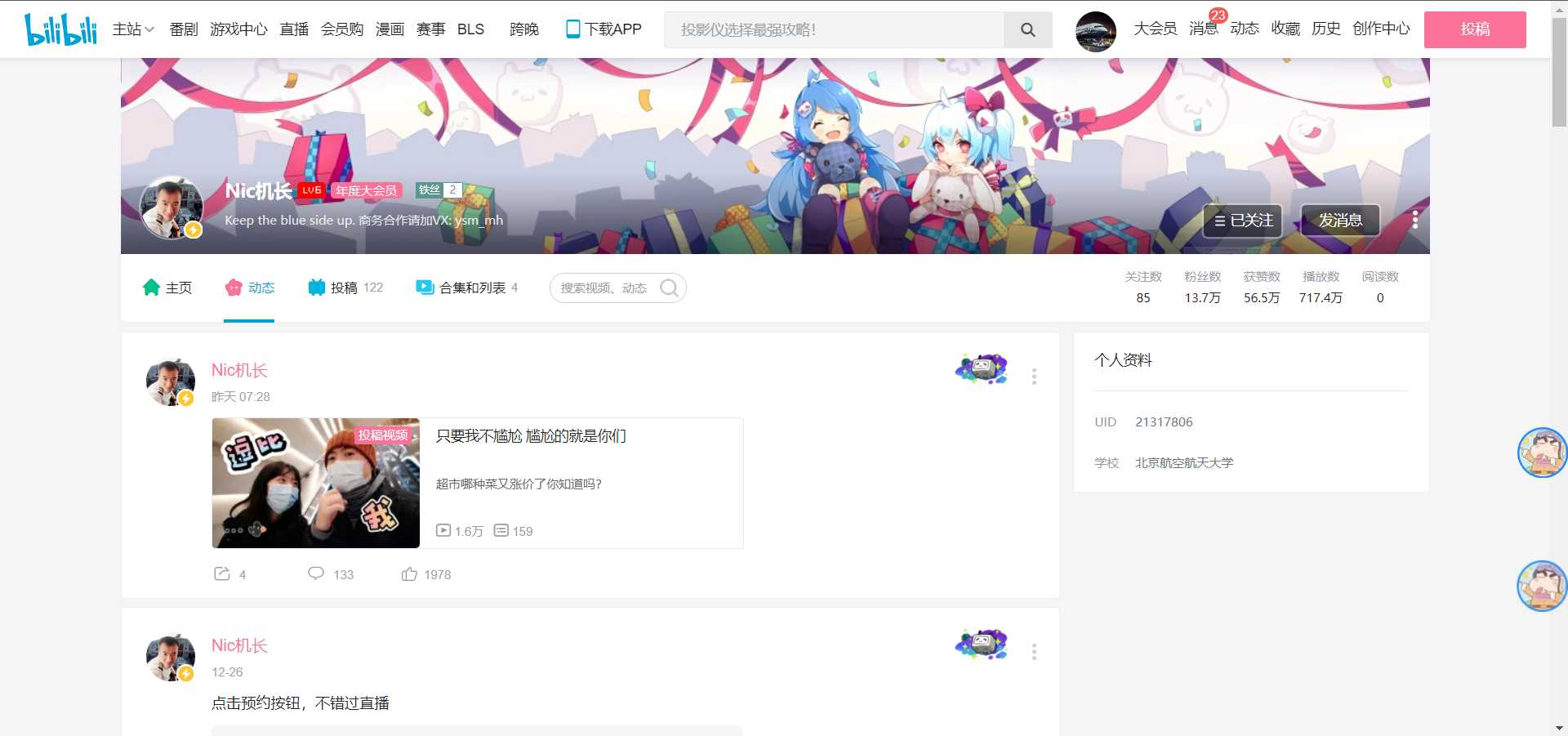Expand the 主站 dropdown arrow

149,29
